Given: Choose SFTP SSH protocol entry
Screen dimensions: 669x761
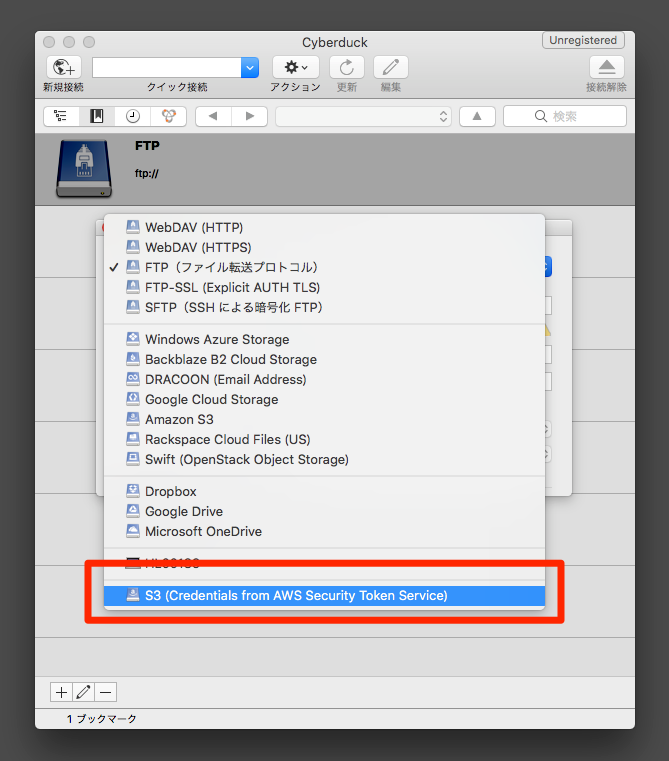Looking at the screenshot, I should [x=324, y=307].
